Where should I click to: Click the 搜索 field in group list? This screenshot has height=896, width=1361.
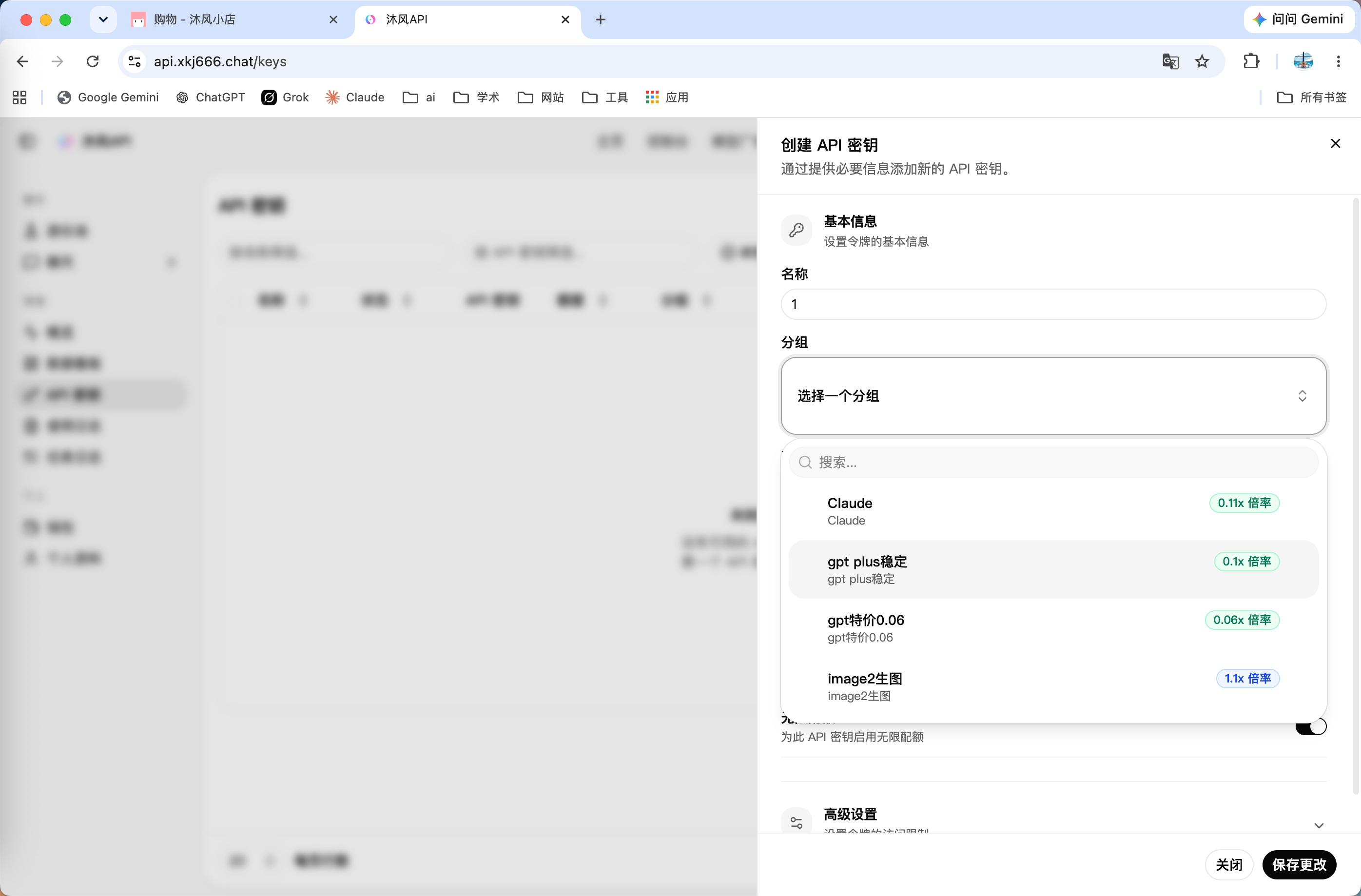pyautogui.click(x=1053, y=462)
